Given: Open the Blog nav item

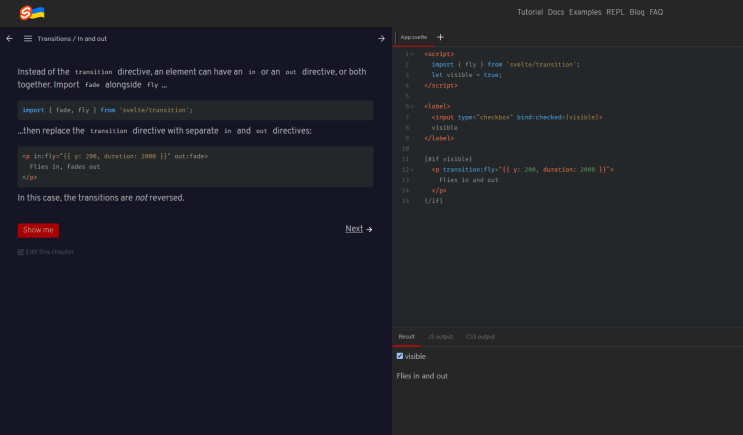Looking at the screenshot, I should click(x=637, y=12).
